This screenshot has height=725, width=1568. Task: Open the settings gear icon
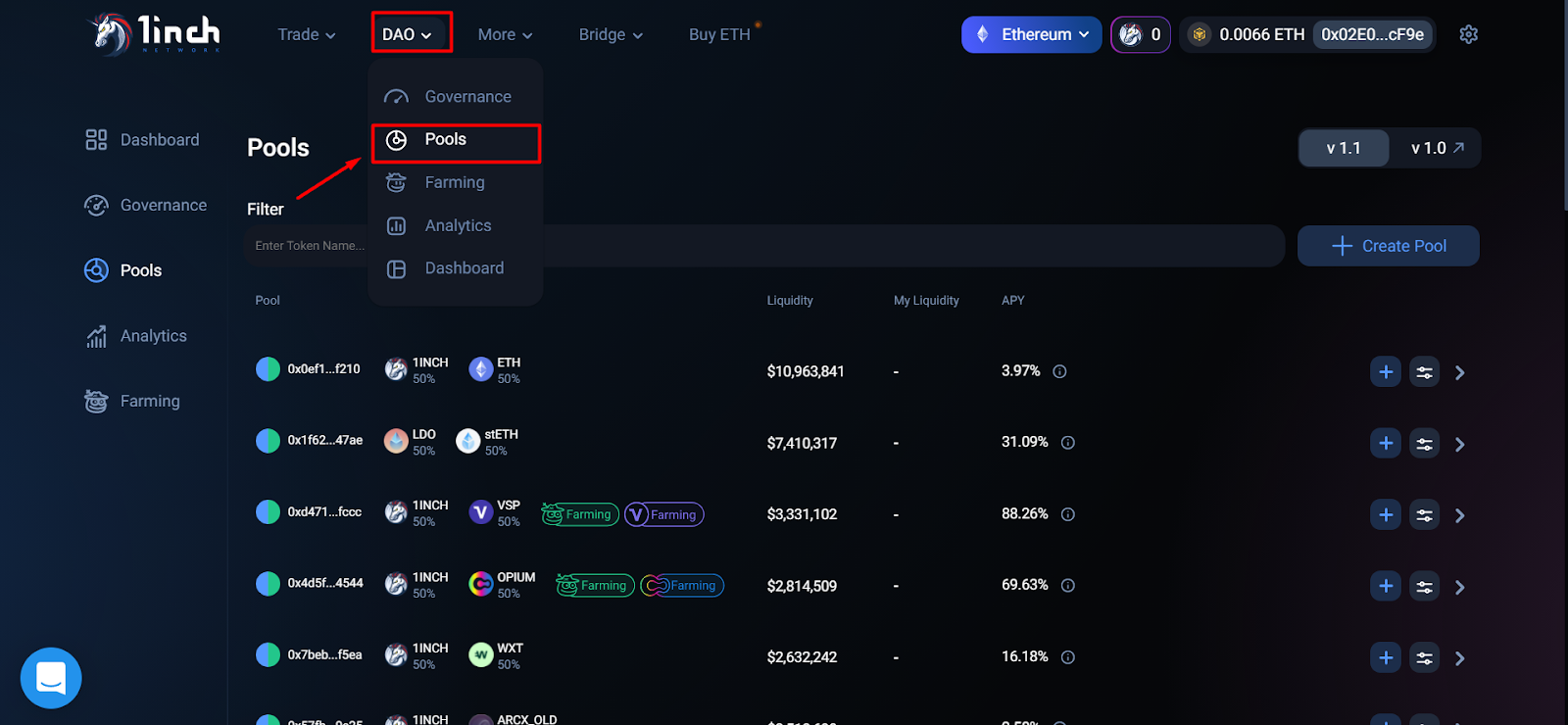tap(1468, 34)
